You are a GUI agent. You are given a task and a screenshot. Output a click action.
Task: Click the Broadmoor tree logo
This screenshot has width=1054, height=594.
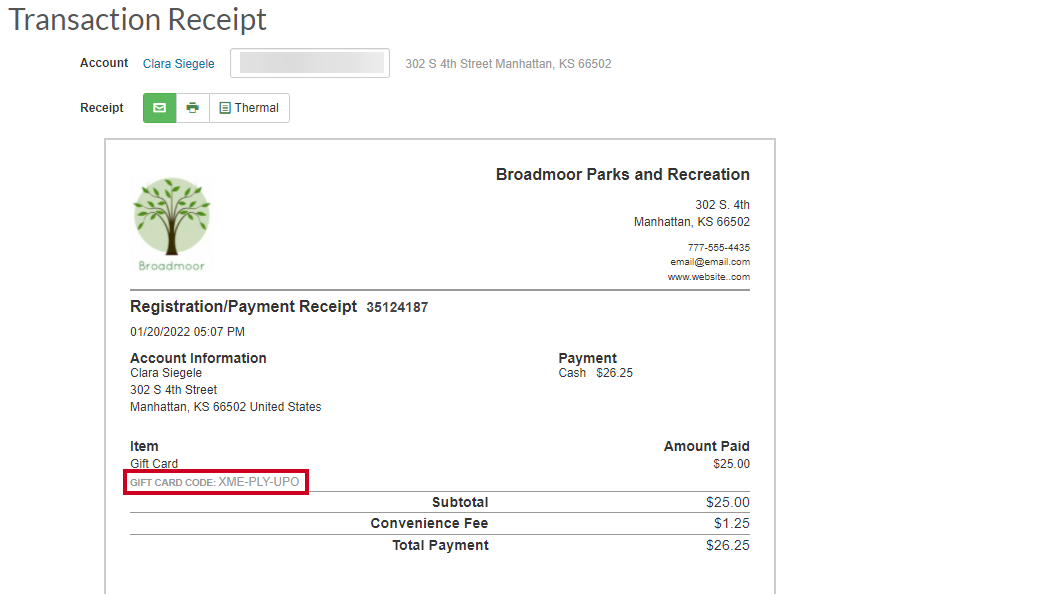pos(171,224)
